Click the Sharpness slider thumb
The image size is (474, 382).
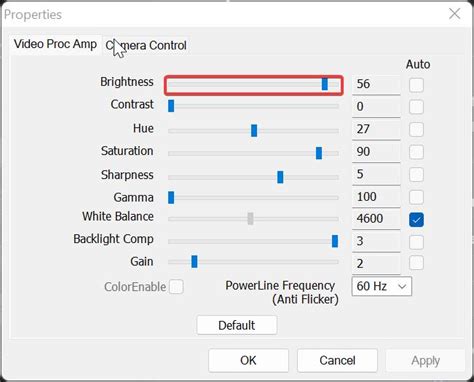280,177
